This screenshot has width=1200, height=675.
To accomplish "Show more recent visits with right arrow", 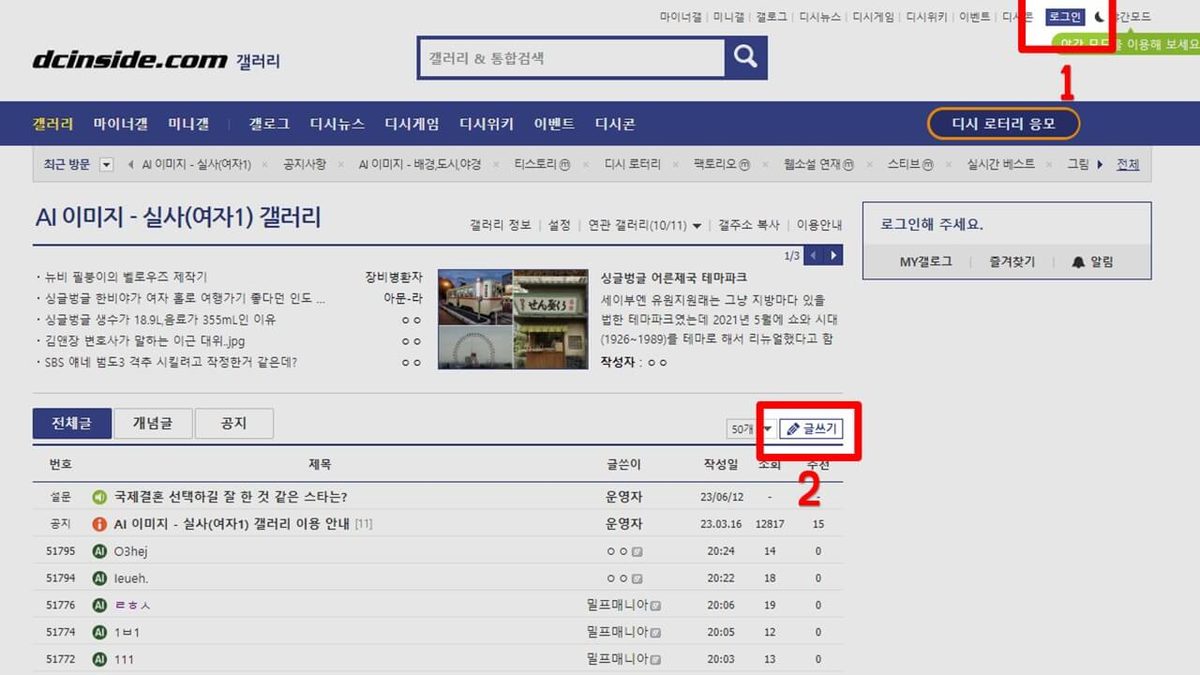I will point(1101,164).
